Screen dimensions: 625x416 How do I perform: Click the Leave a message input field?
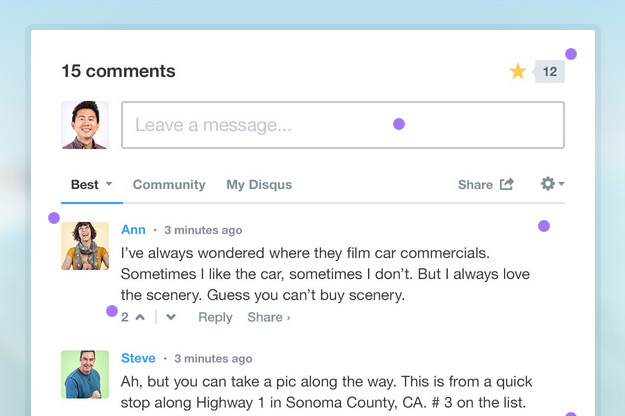343,125
